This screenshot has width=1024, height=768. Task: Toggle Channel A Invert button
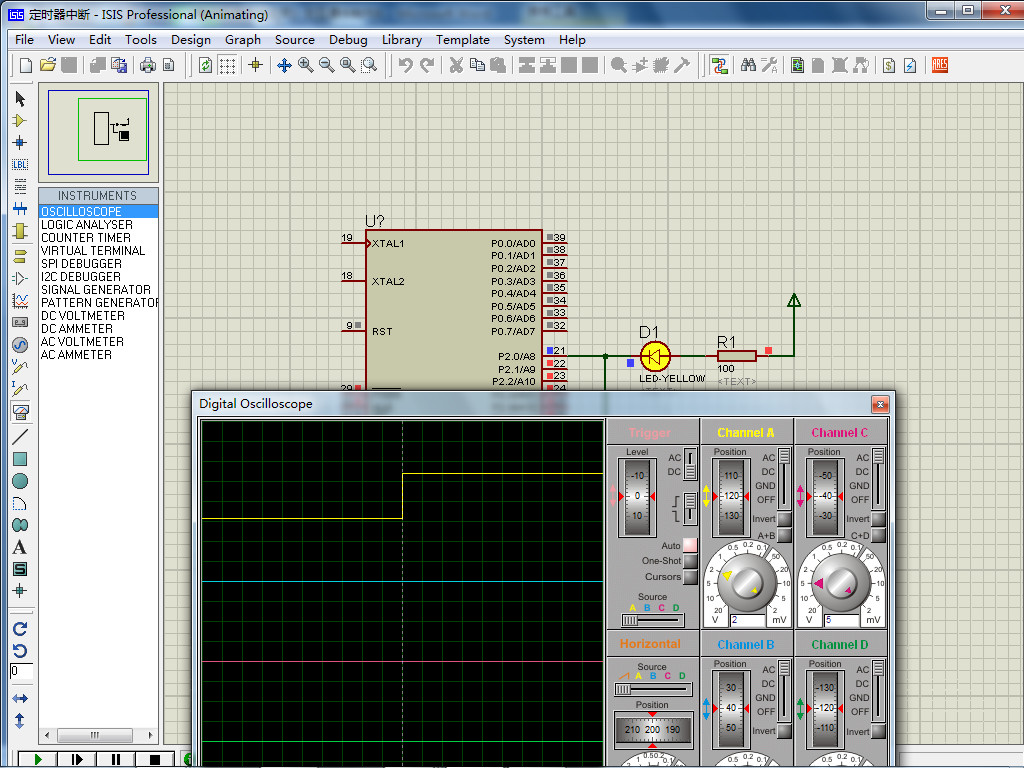784,519
